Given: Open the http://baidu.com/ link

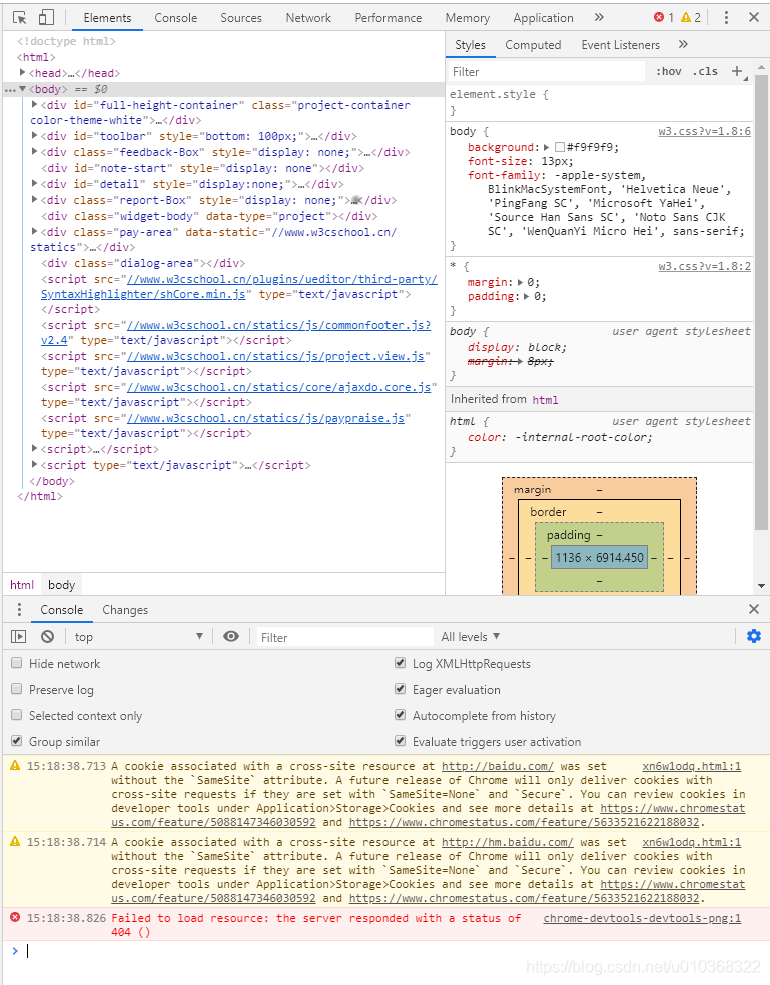Looking at the screenshot, I should tap(497, 766).
